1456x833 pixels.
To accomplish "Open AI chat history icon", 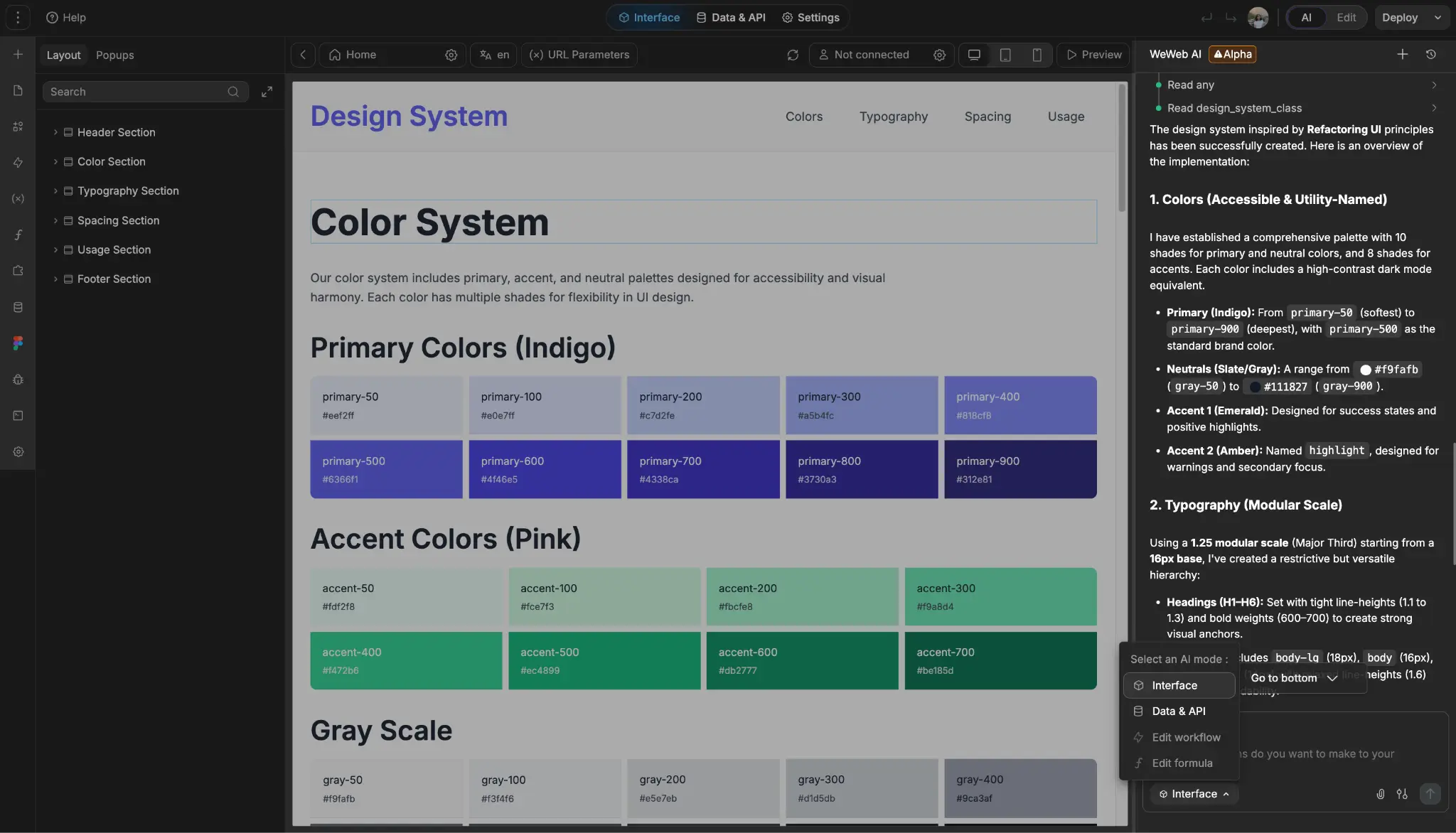I will 1431,54.
